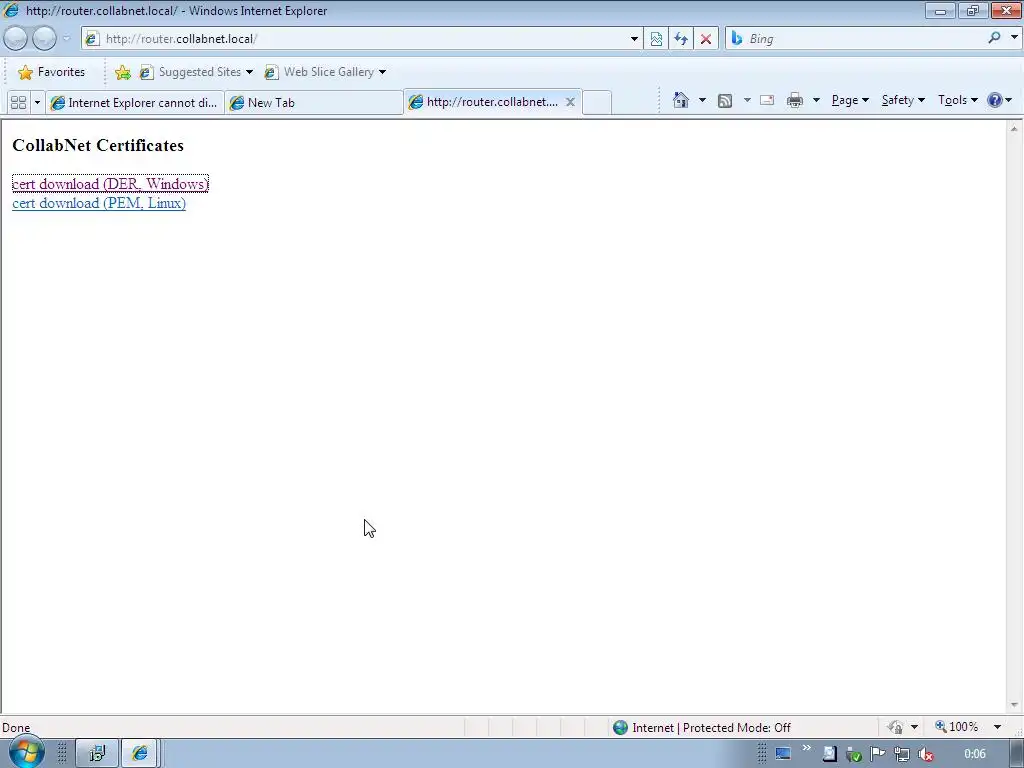Switch to the Internet Explorer cannot display tab
The height and width of the screenshot is (768, 1024).
[135, 103]
